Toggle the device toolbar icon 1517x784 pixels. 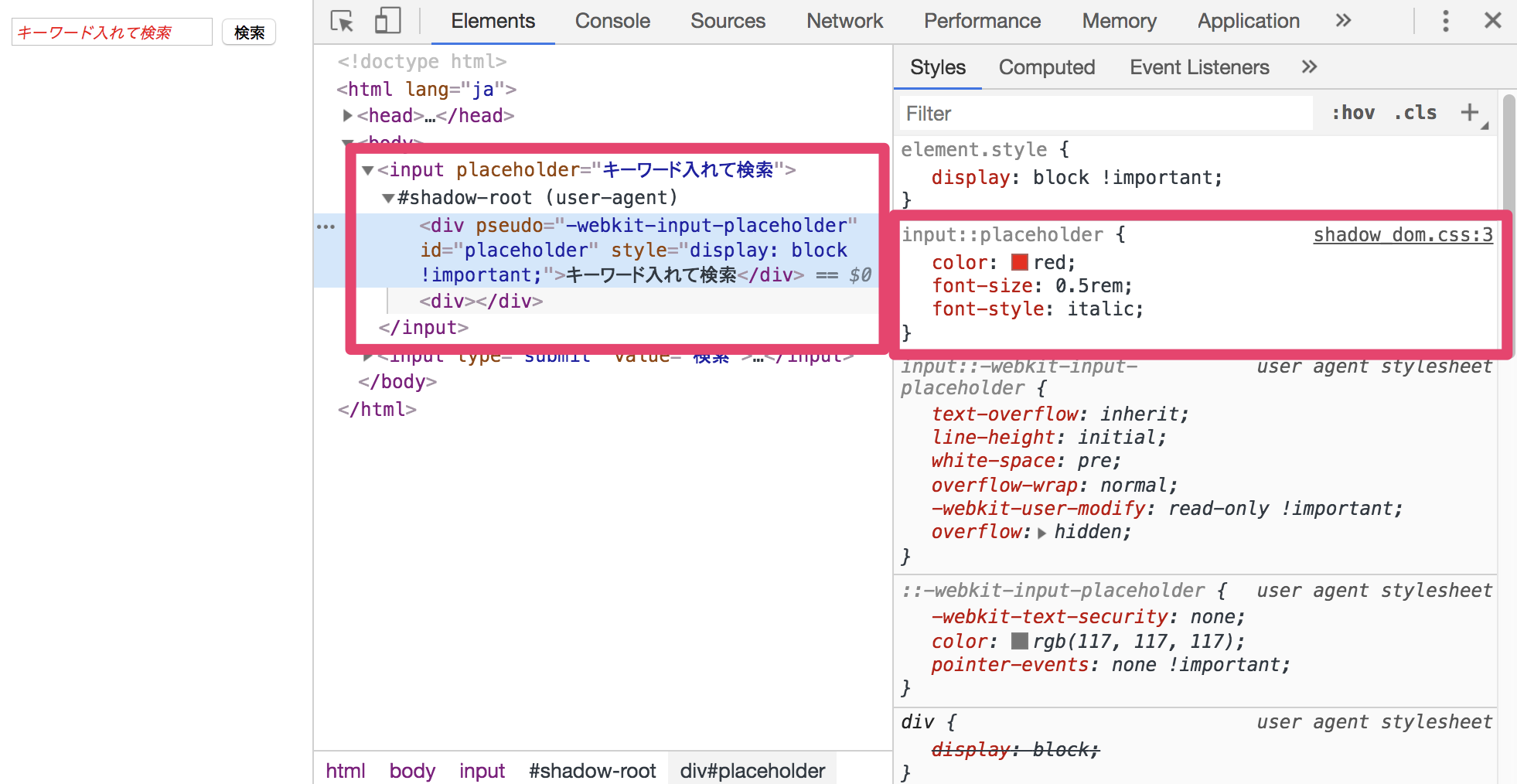click(x=387, y=21)
